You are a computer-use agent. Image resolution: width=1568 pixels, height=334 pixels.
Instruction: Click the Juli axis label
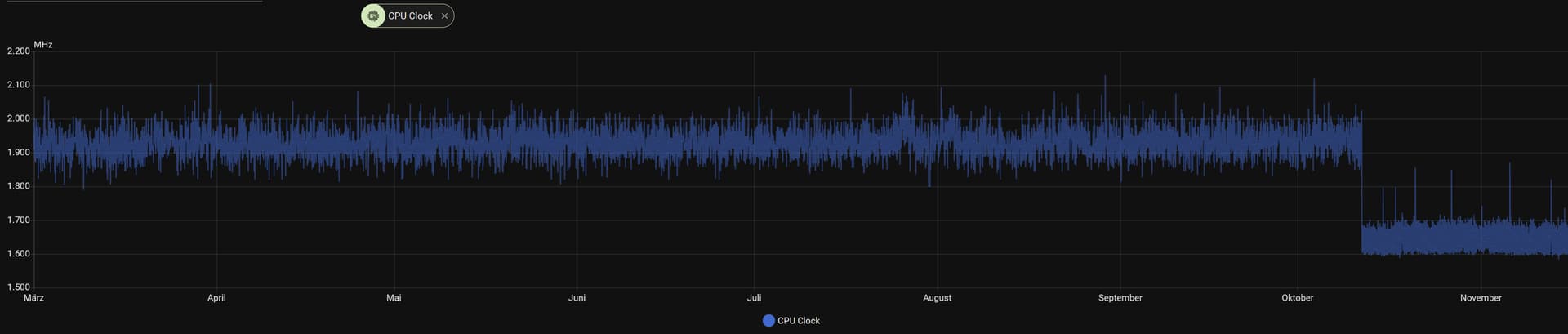click(754, 298)
